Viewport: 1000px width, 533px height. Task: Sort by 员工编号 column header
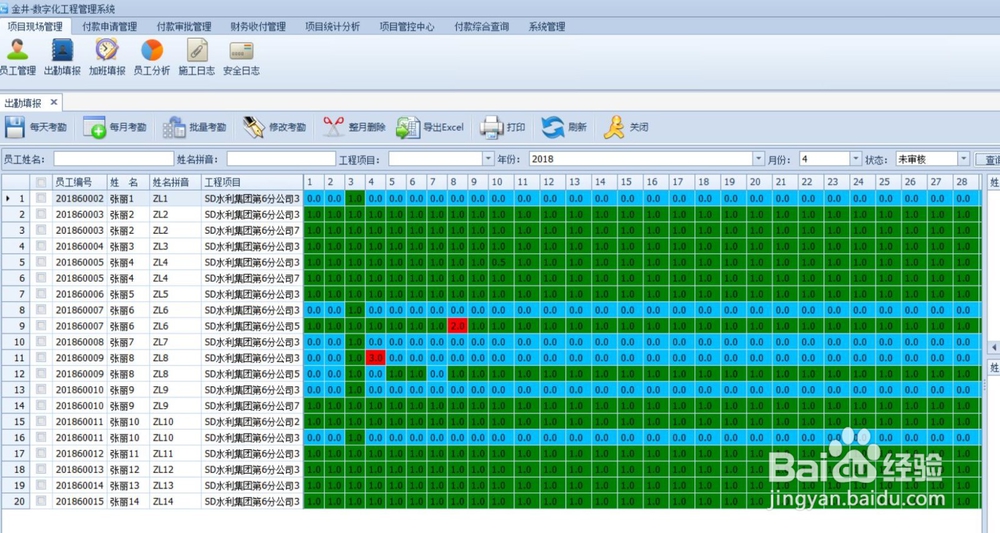click(79, 182)
